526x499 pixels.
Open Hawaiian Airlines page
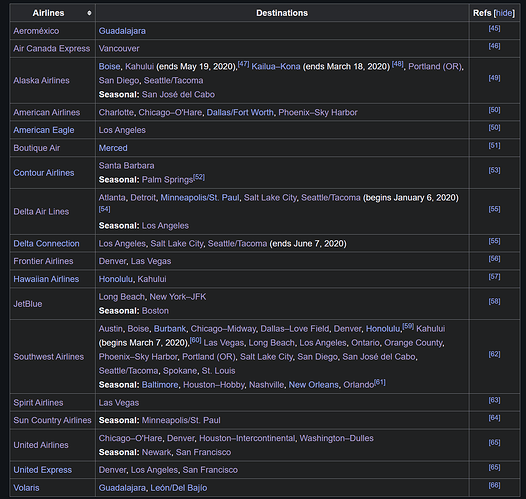46,279
